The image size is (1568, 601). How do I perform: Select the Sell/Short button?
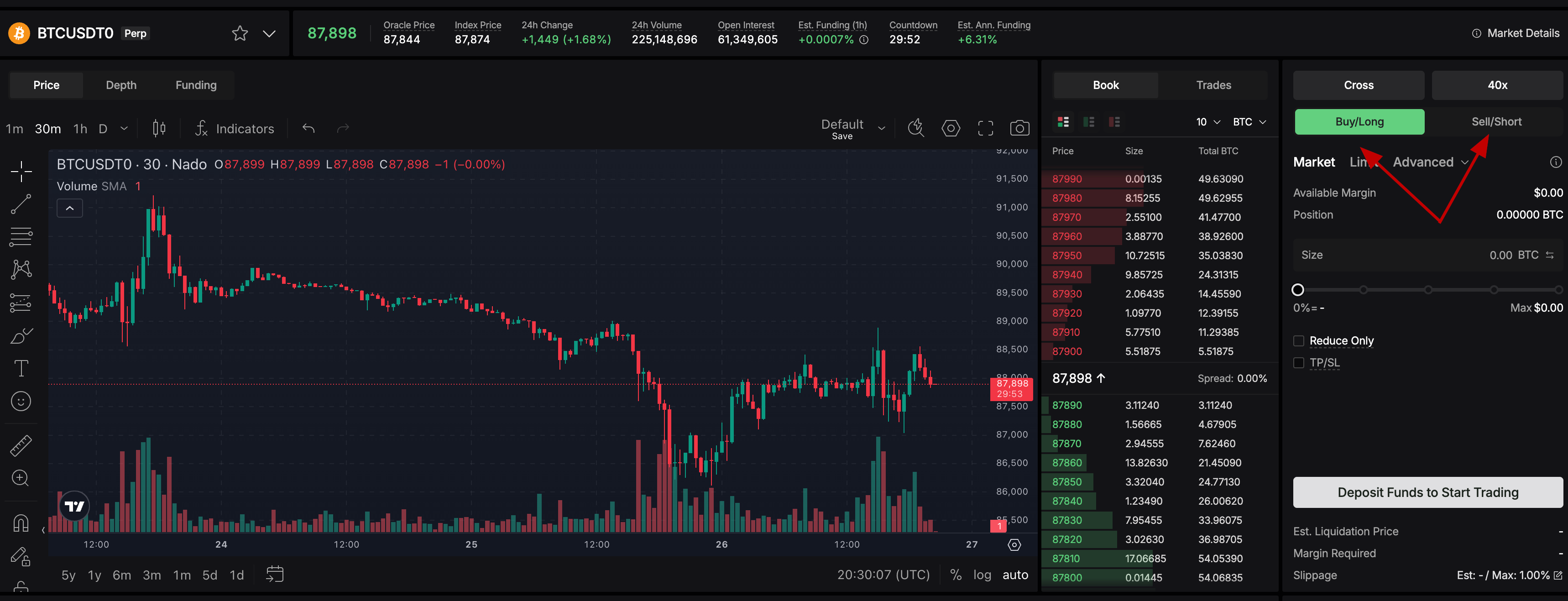point(1496,122)
